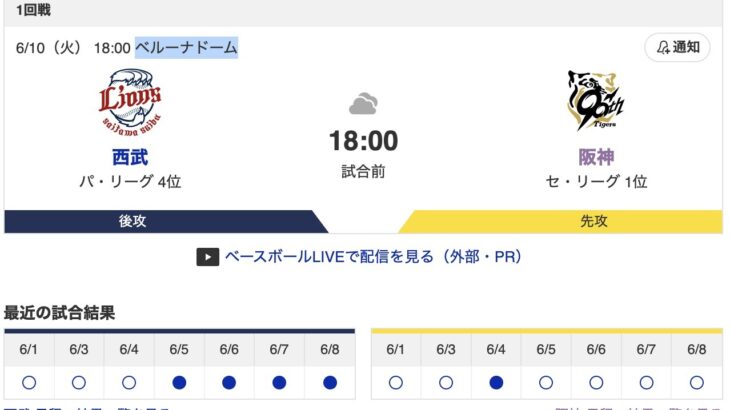Select Hanshin's 6/8 win circle
The width and height of the screenshot is (730, 410).
(696, 383)
